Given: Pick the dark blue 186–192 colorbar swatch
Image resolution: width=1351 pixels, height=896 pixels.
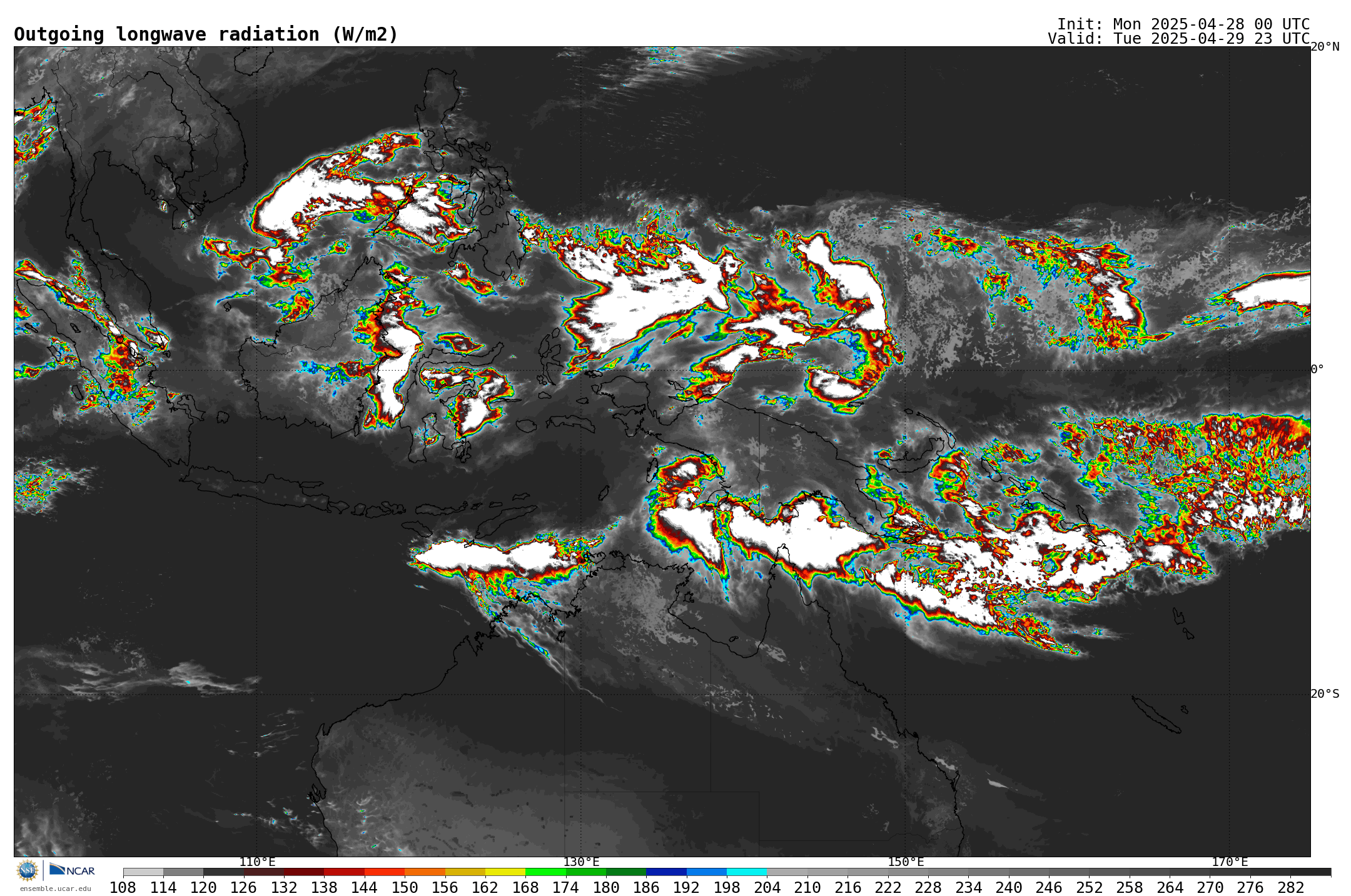Looking at the screenshot, I should pos(666,872).
